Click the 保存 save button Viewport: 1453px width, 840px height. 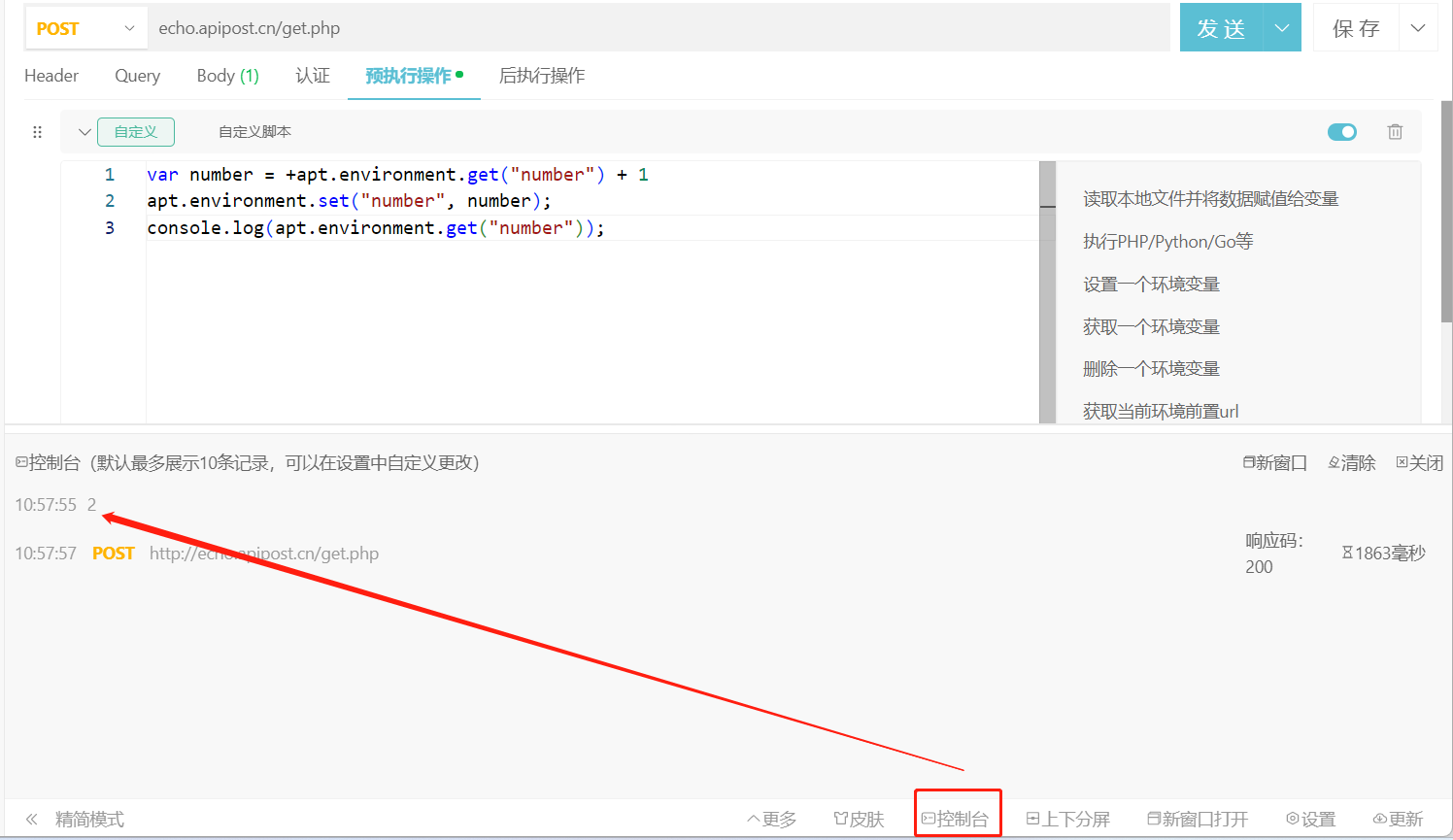pos(1356,28)
